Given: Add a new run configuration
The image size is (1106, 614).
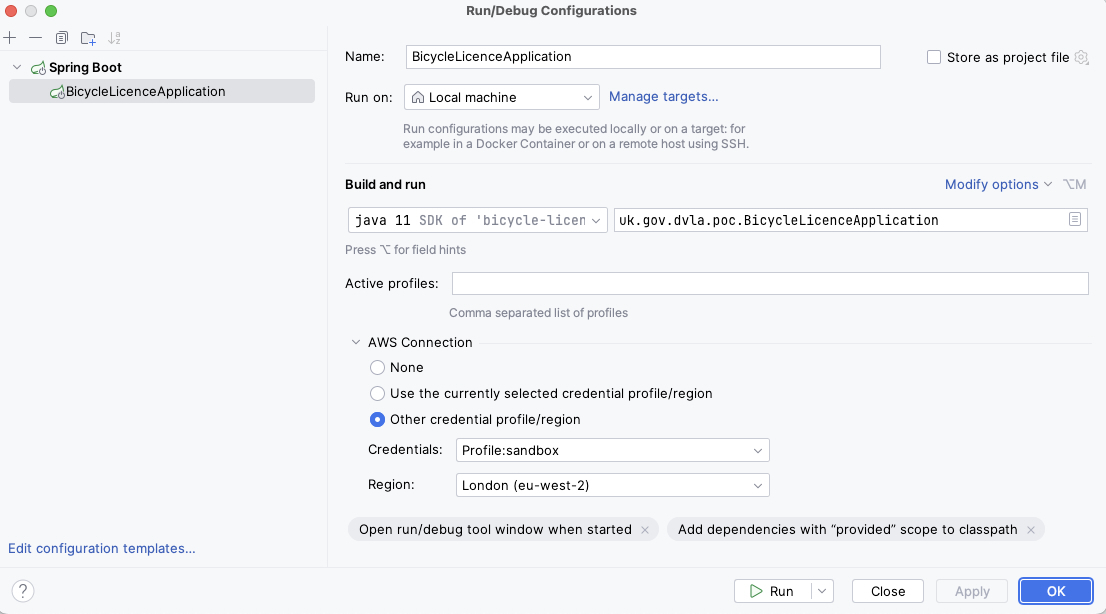Looking at the screenshot, I should (x=10, y=37).
